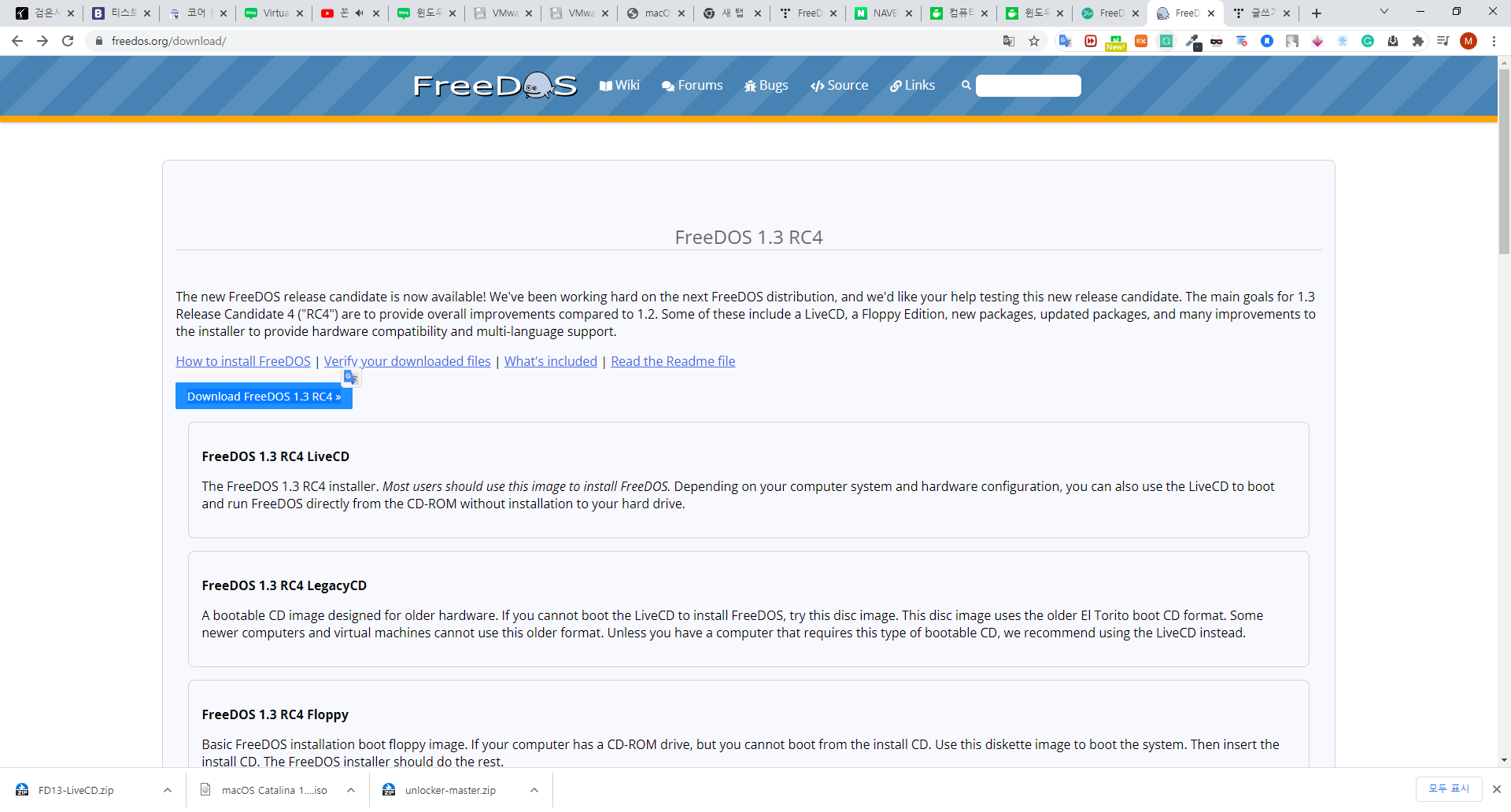Switch to the macOS tab
1511x812 pixels.
(656, 13)
